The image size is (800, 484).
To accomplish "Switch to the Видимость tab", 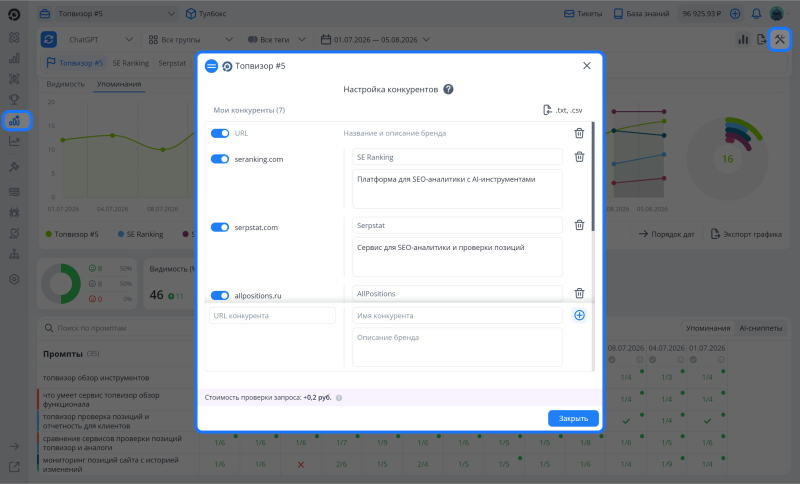I will pos(65,84).
